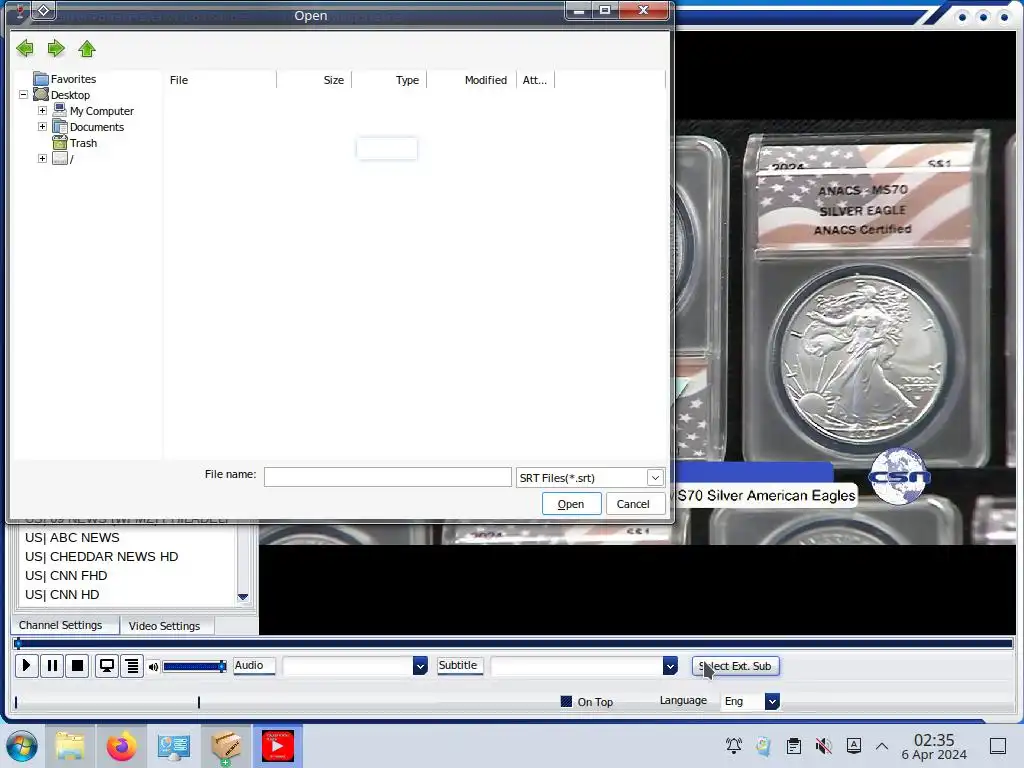This screenshot has width=1024, height=768.
Task: Adjust the volume slider
Action: [195, 666]
